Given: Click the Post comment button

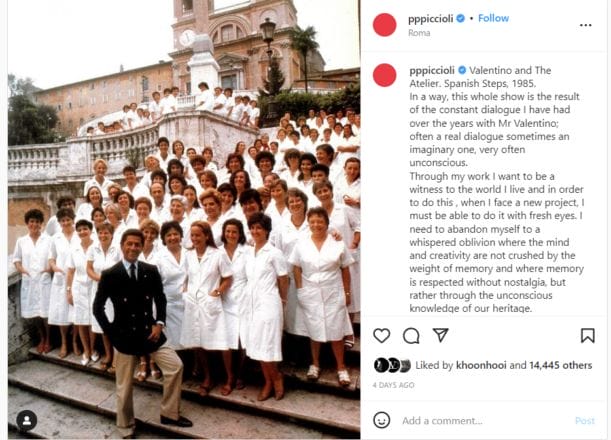Looking at the screenshot, I should pos(585,421).
